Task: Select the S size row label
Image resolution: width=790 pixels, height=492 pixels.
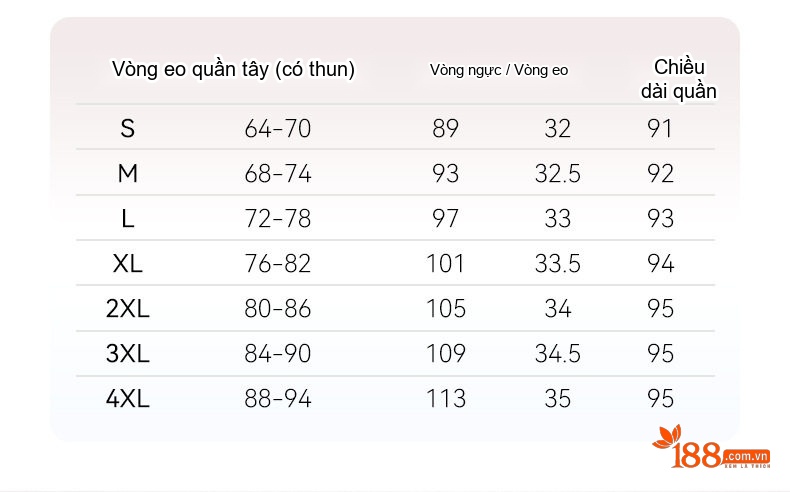Action: (x=127, y=128)
